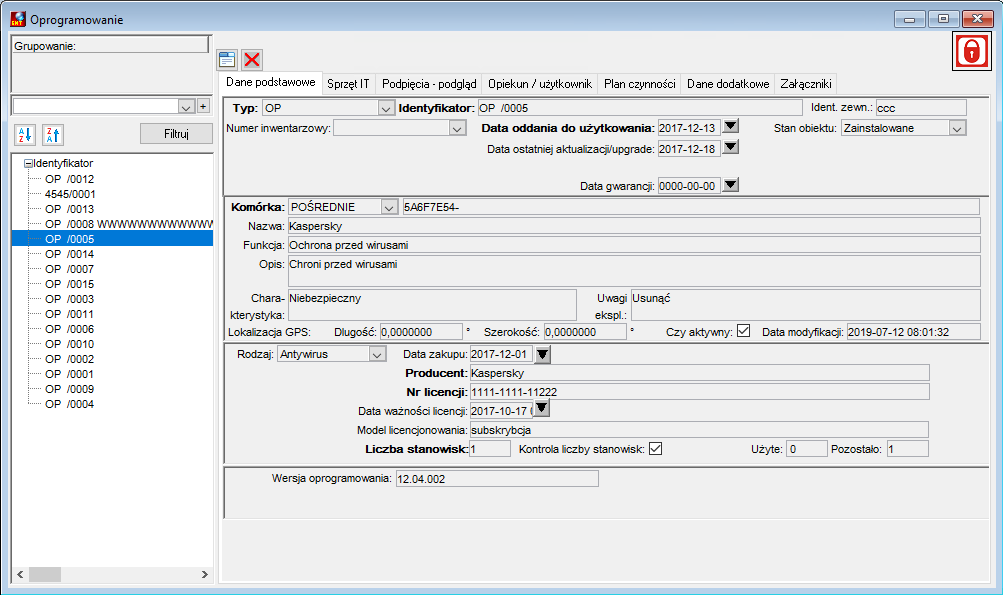1003x595 pixels.
Task: Click the Producent field
Action: coord(699,373)
